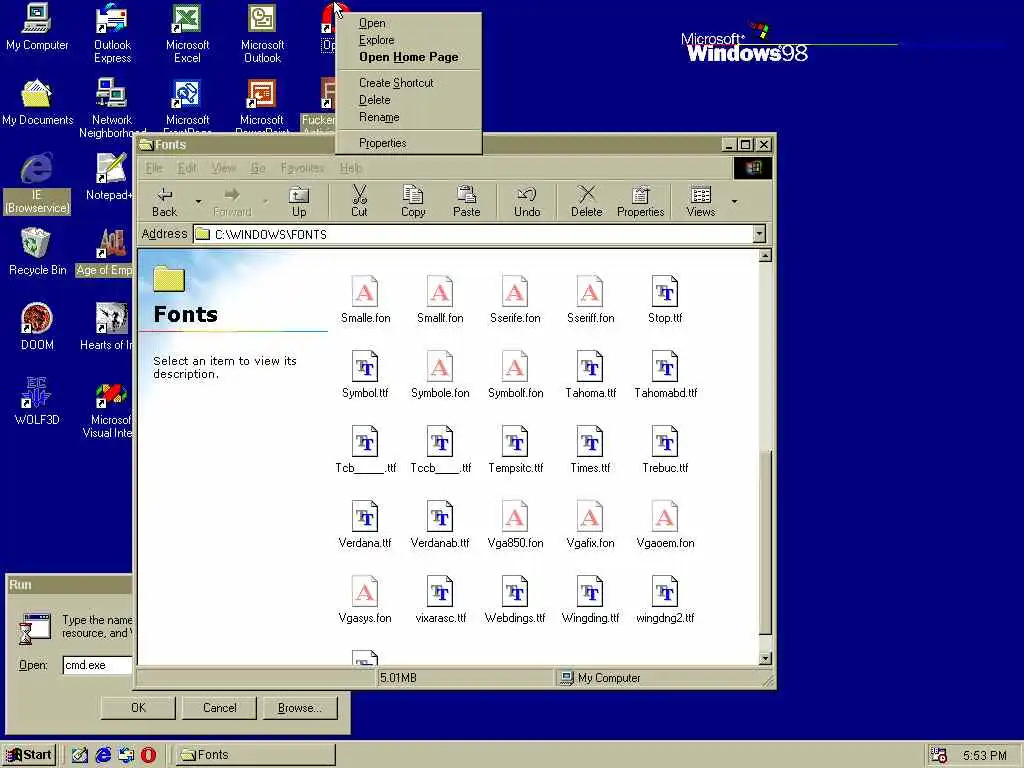Select Symbole.fon font file
1024x768 pixels.
(440, 375)
